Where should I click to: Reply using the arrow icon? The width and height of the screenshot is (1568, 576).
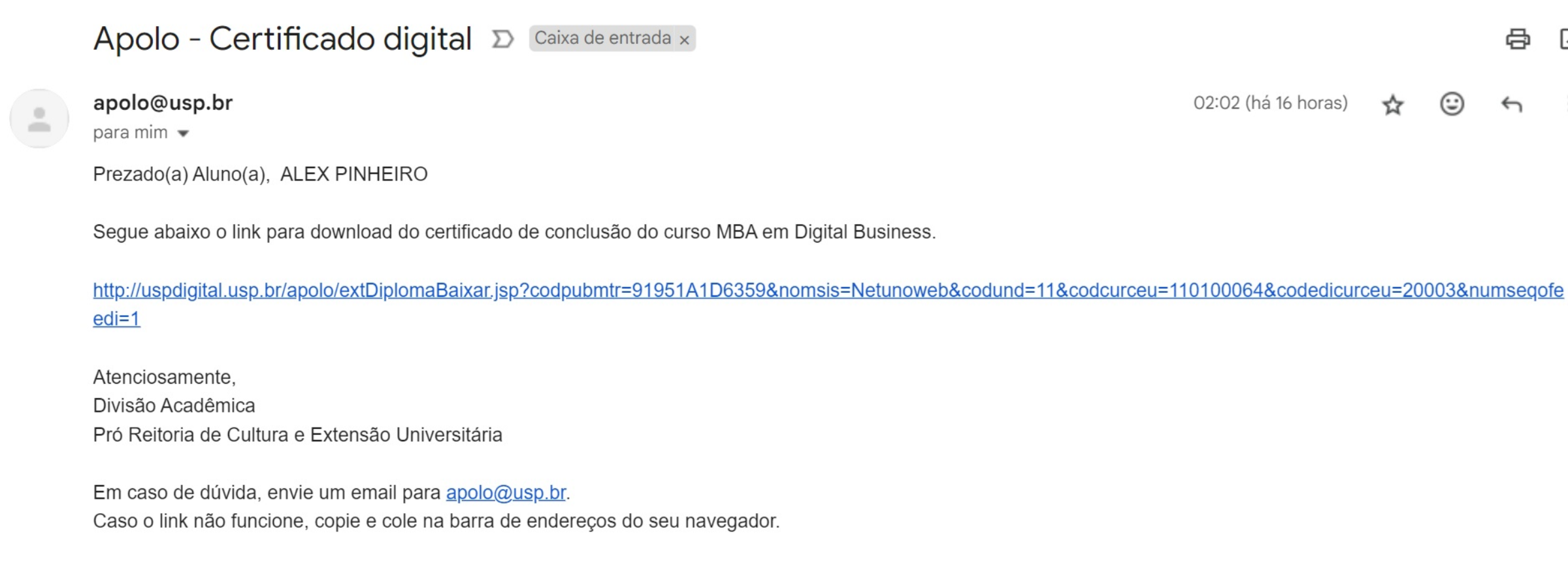tap(1511, 105)
